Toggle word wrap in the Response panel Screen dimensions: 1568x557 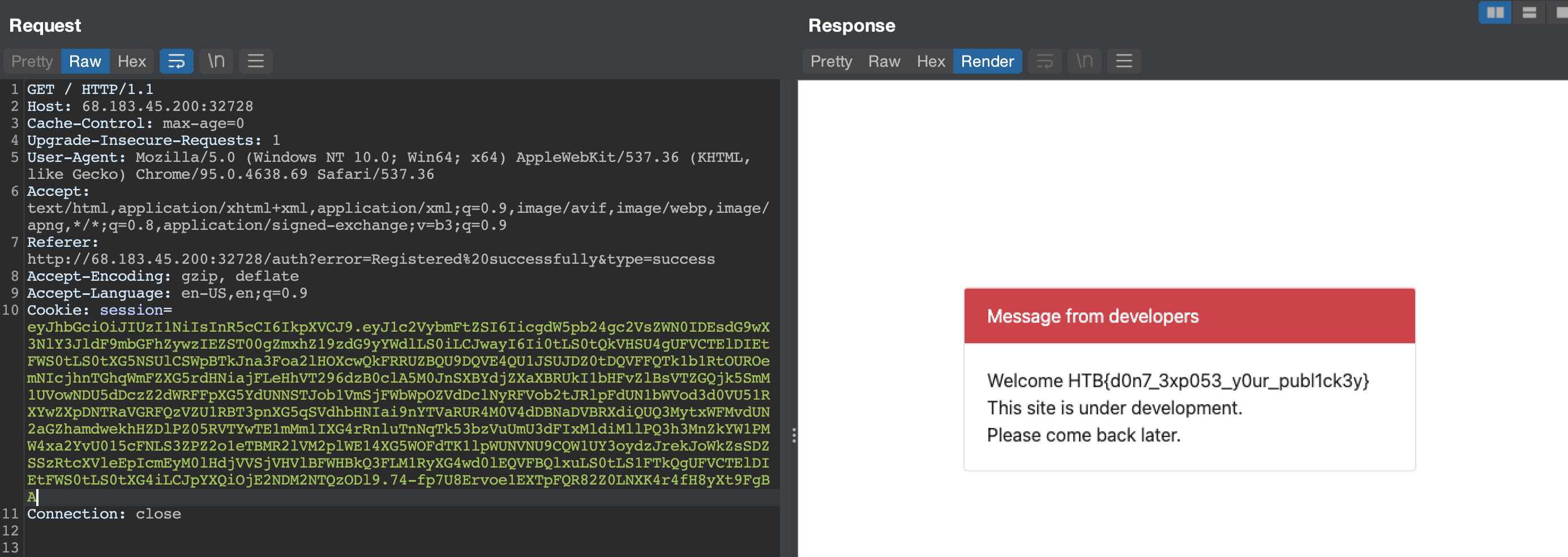(1044, 61)
